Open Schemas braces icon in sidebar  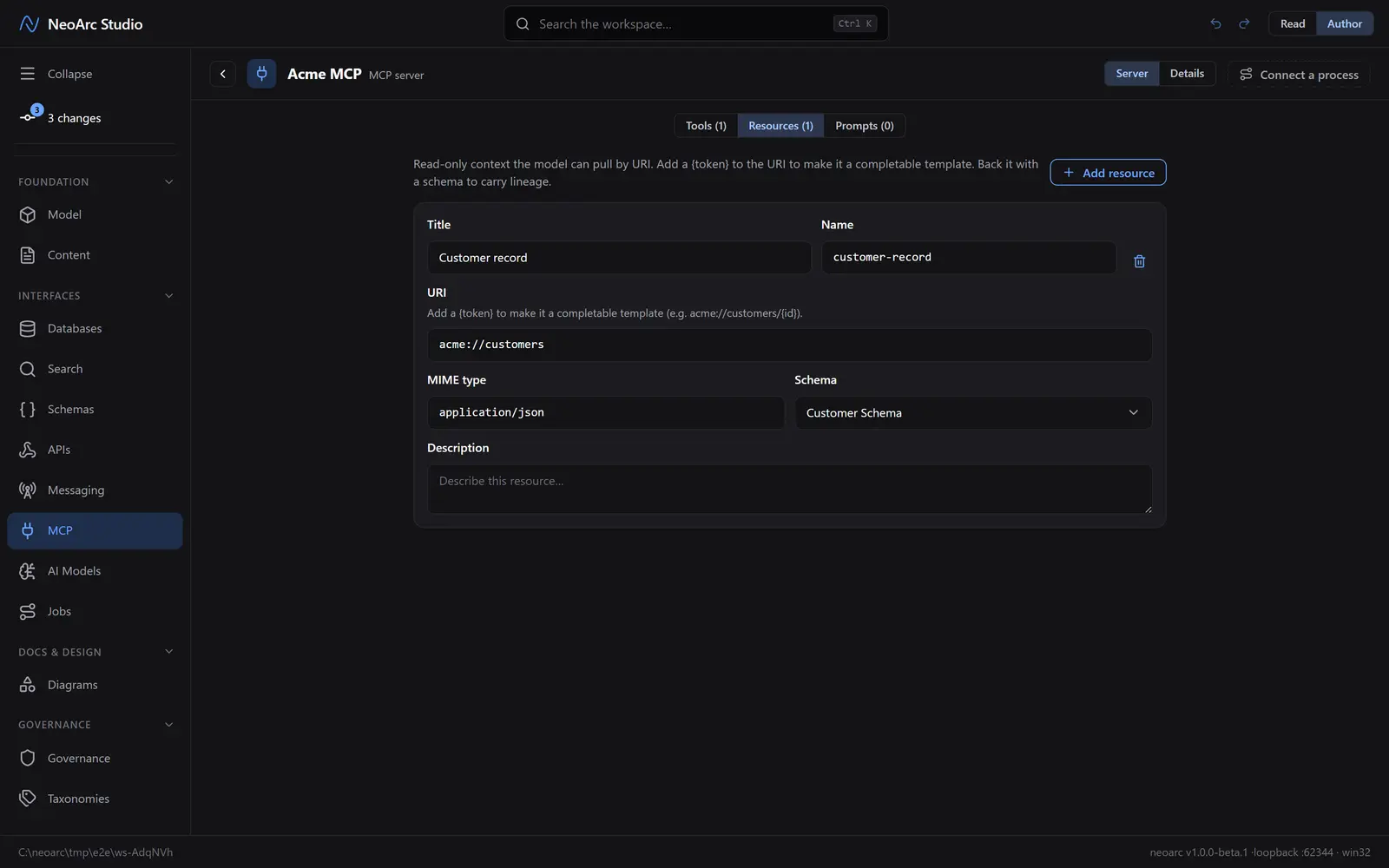(x=28, y=409)
